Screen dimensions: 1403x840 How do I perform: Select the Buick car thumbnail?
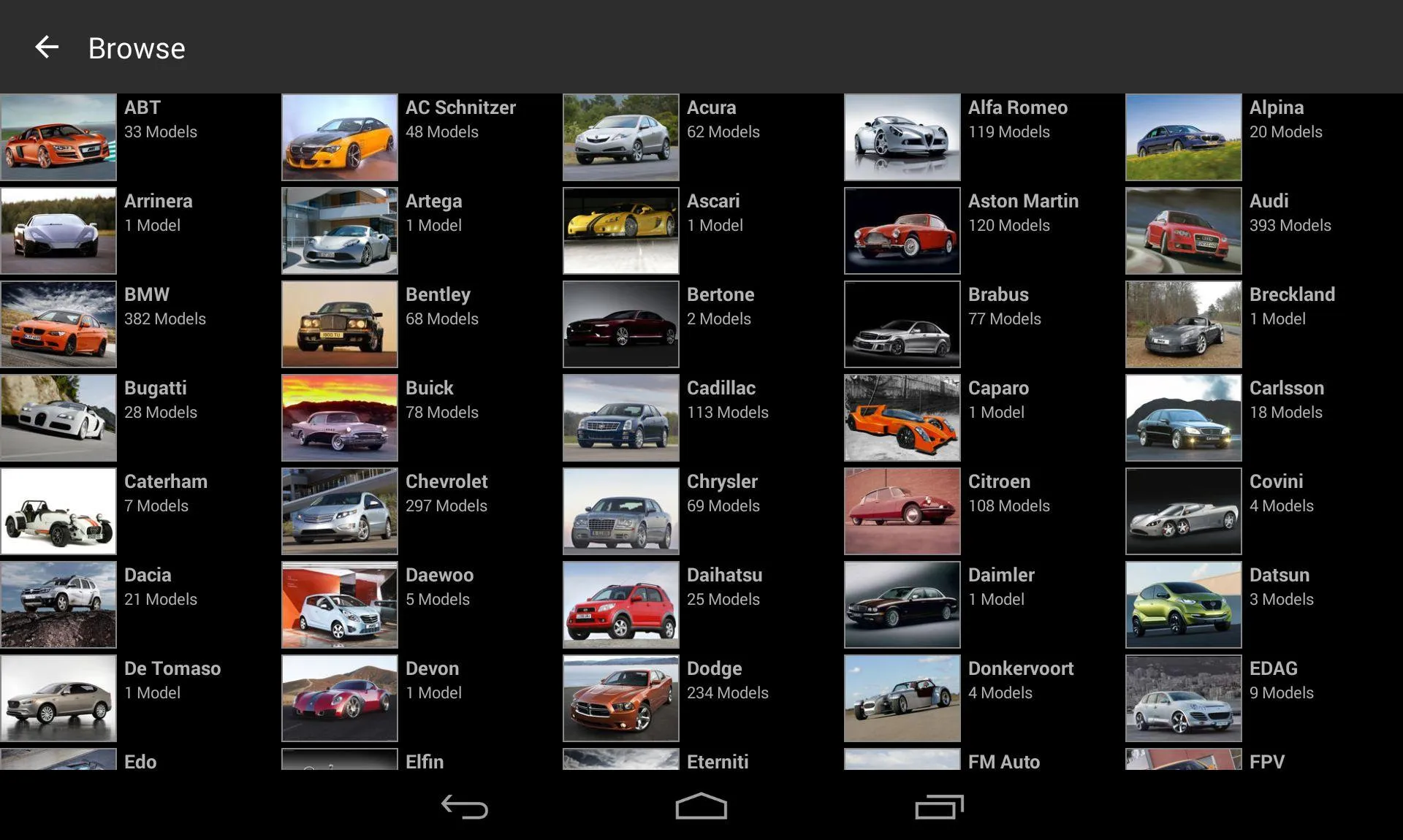(340, 418)
